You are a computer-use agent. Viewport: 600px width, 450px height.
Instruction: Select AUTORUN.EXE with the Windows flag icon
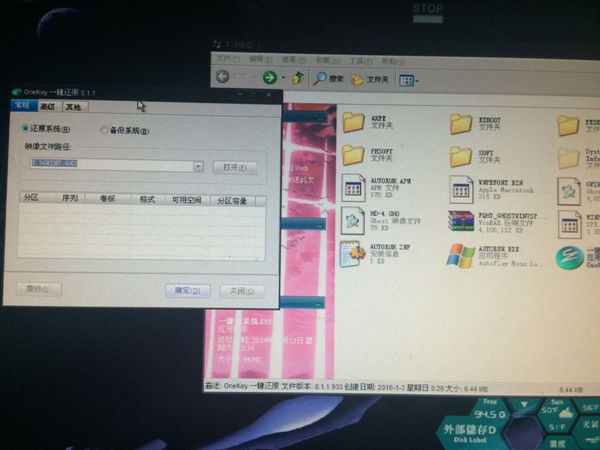point(460,256)
